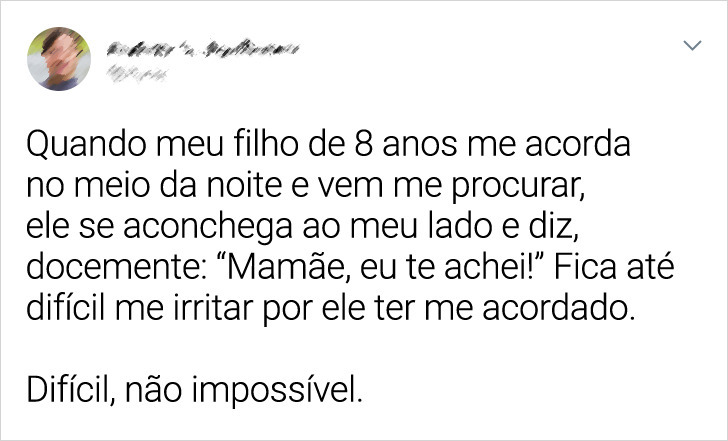728x441 pixels.
Task: Select the line "no meio da noite"
Action: [x=305, y=186]
